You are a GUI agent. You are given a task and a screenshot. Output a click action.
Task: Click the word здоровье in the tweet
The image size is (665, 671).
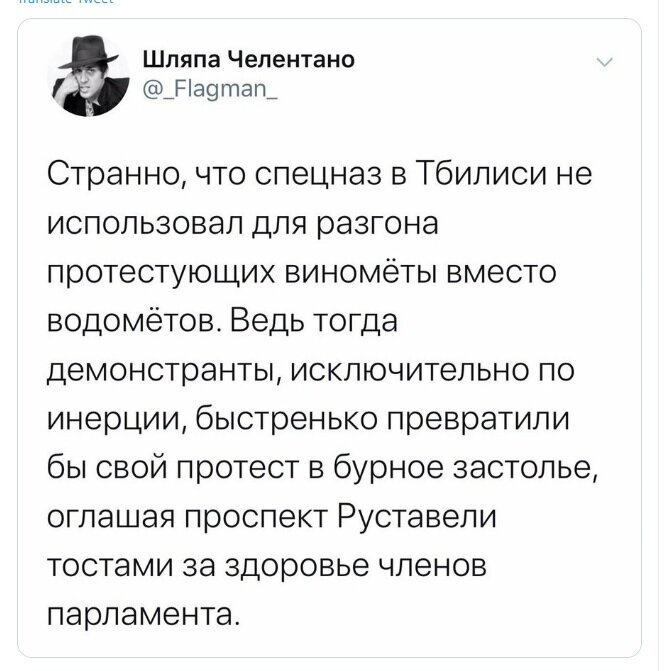297,567
